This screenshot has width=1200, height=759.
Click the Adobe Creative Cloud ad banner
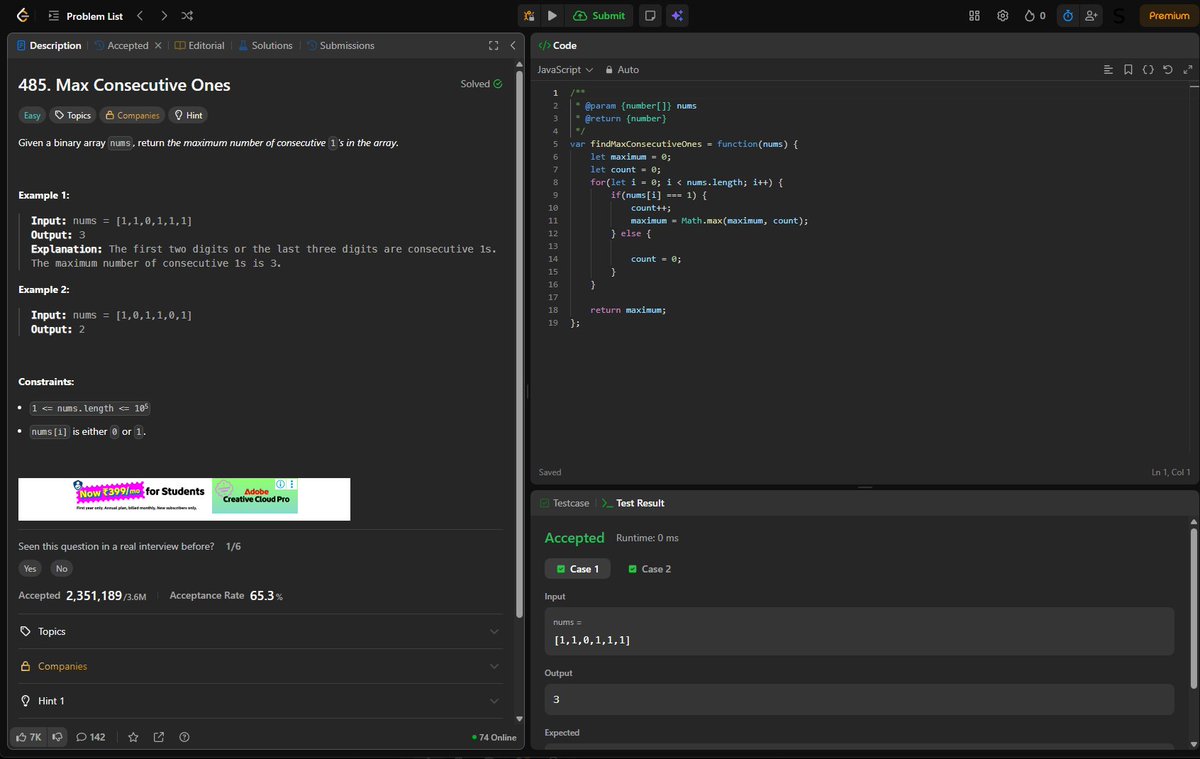pos(184,499)
